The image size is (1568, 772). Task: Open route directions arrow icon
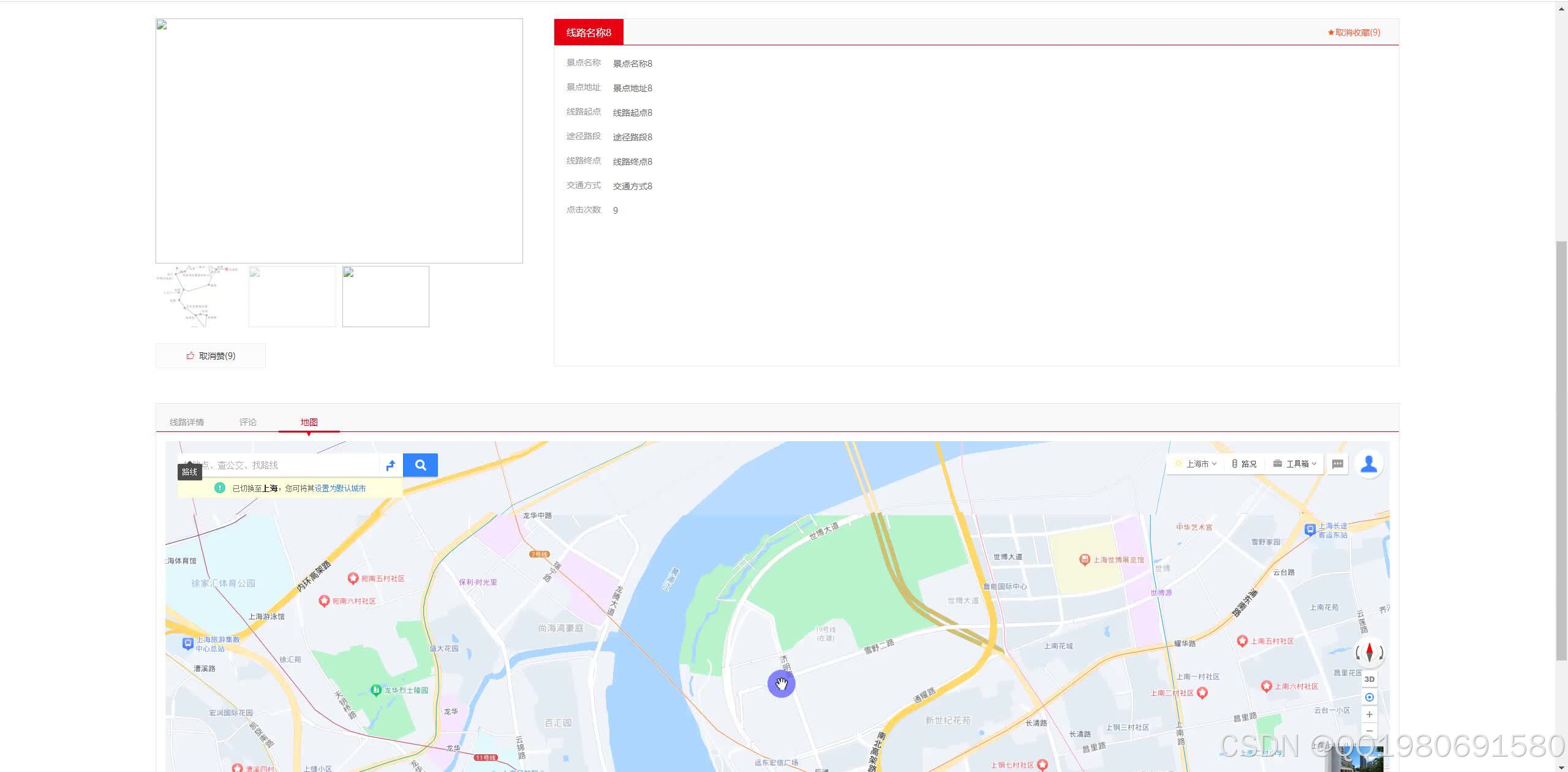tap(391, 465)
